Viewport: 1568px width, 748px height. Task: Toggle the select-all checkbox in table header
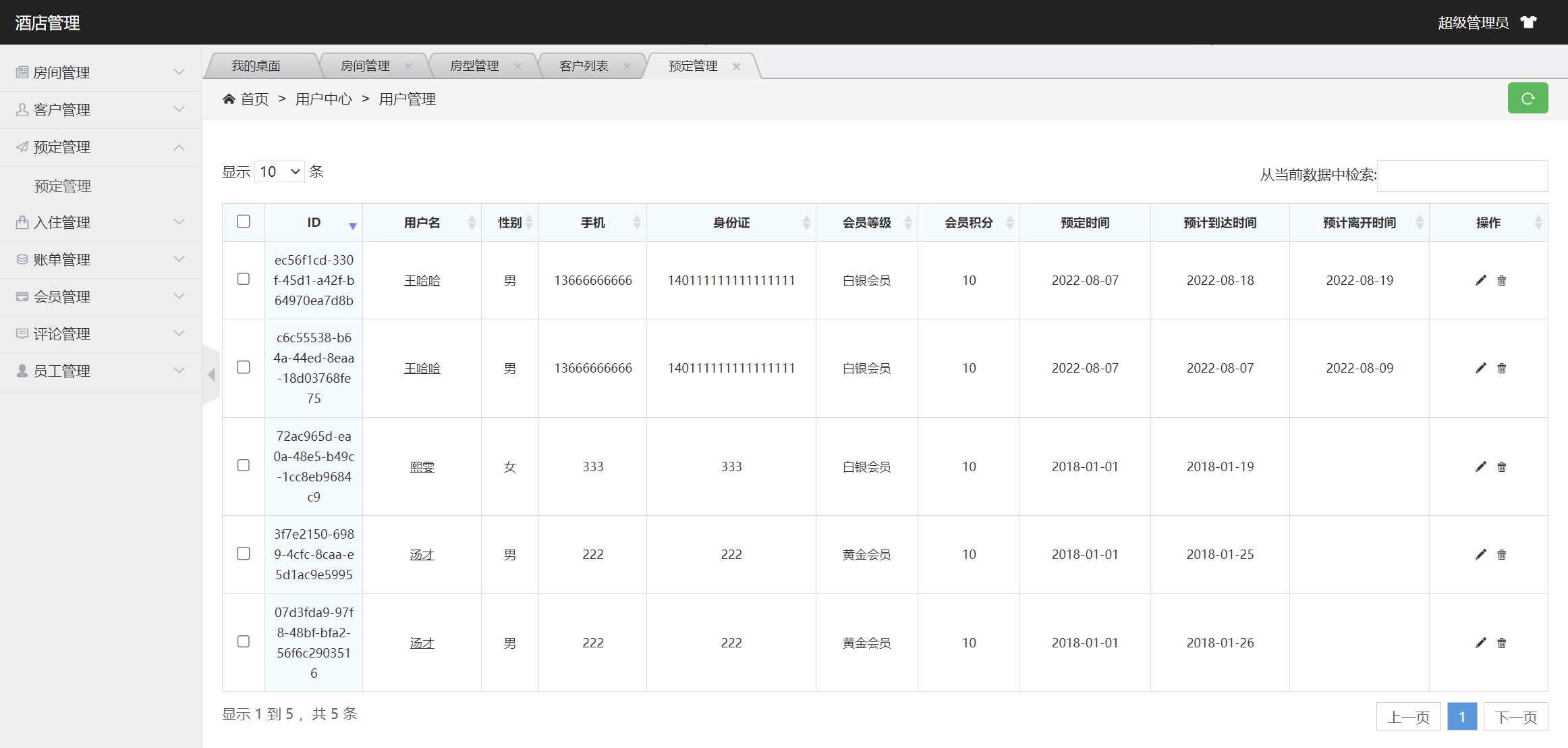click(244, 221)
